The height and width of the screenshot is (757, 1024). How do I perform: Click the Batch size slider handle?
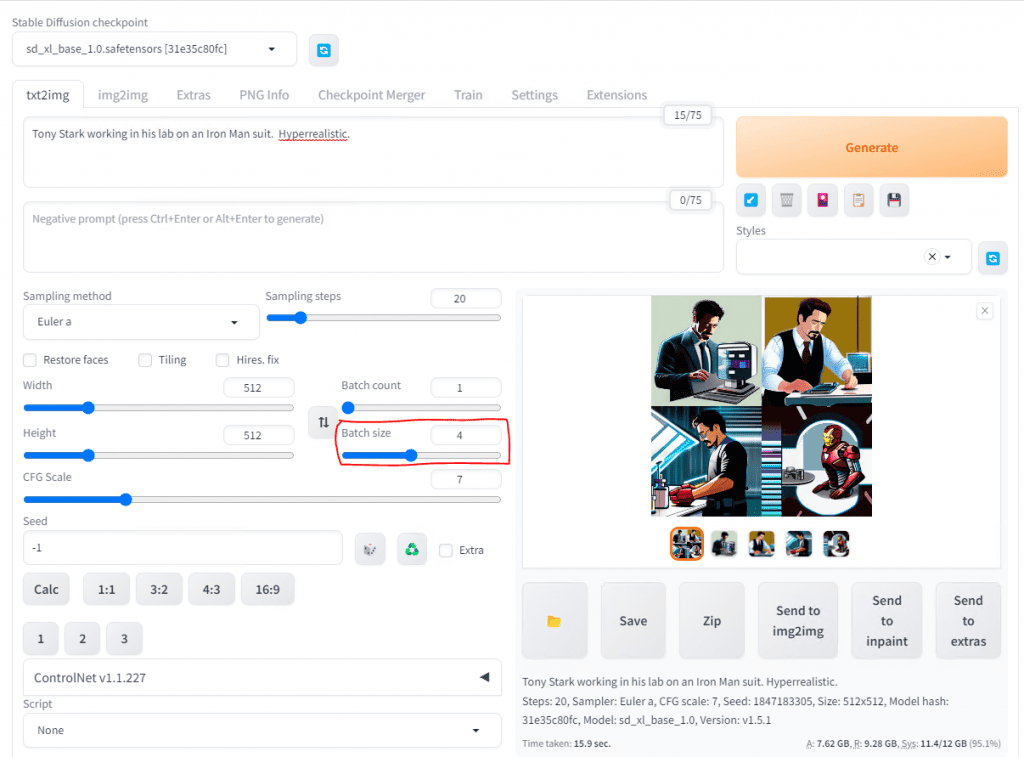click(x=411, y=455)
